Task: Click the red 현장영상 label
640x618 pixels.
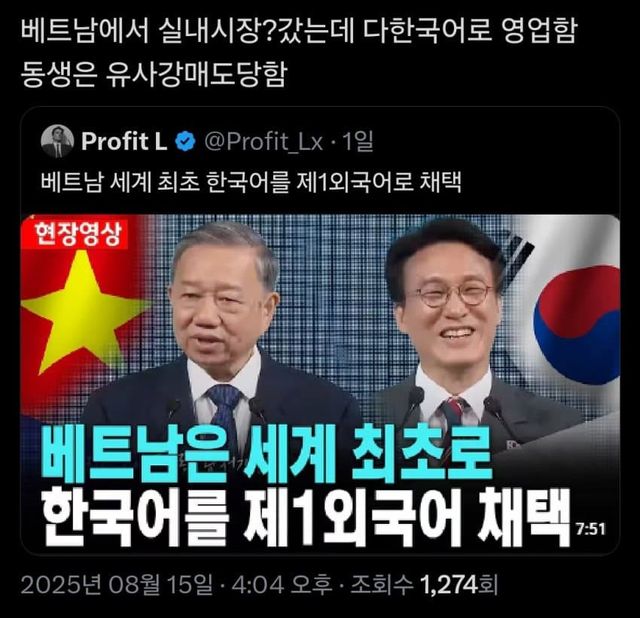Action: [78, 234]
